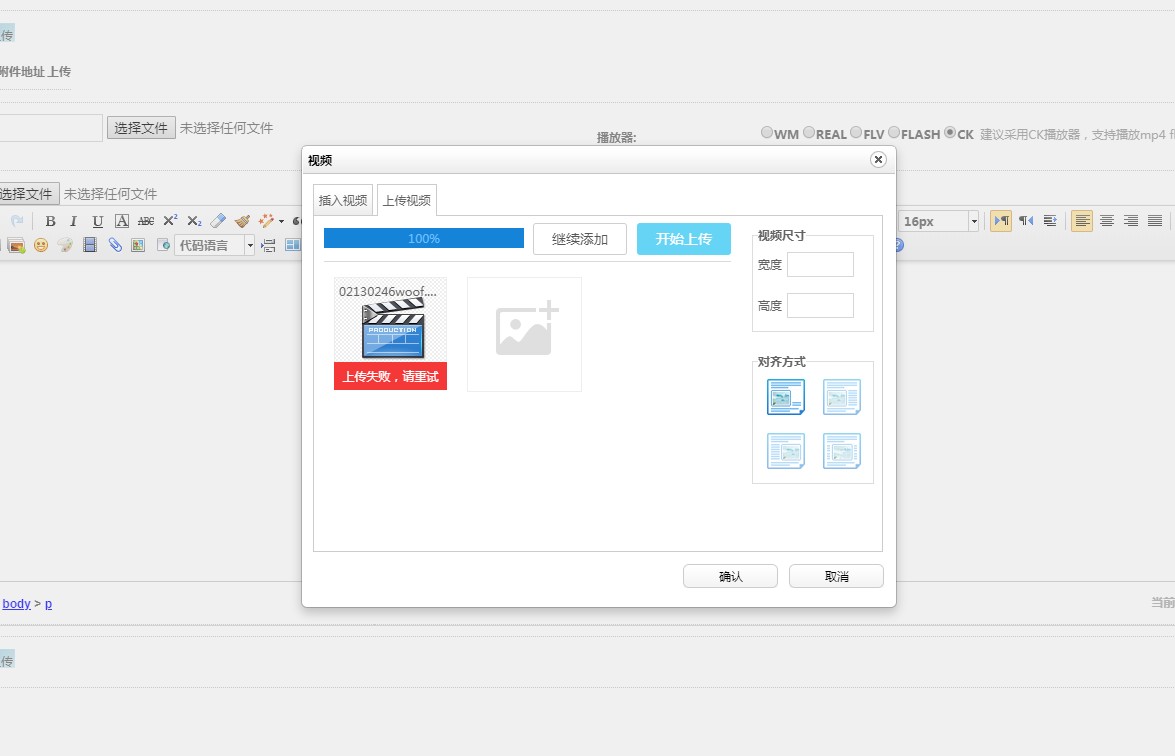Click the body path link
This screenshot has width=1175, height=756.
(x=16, y=604)
